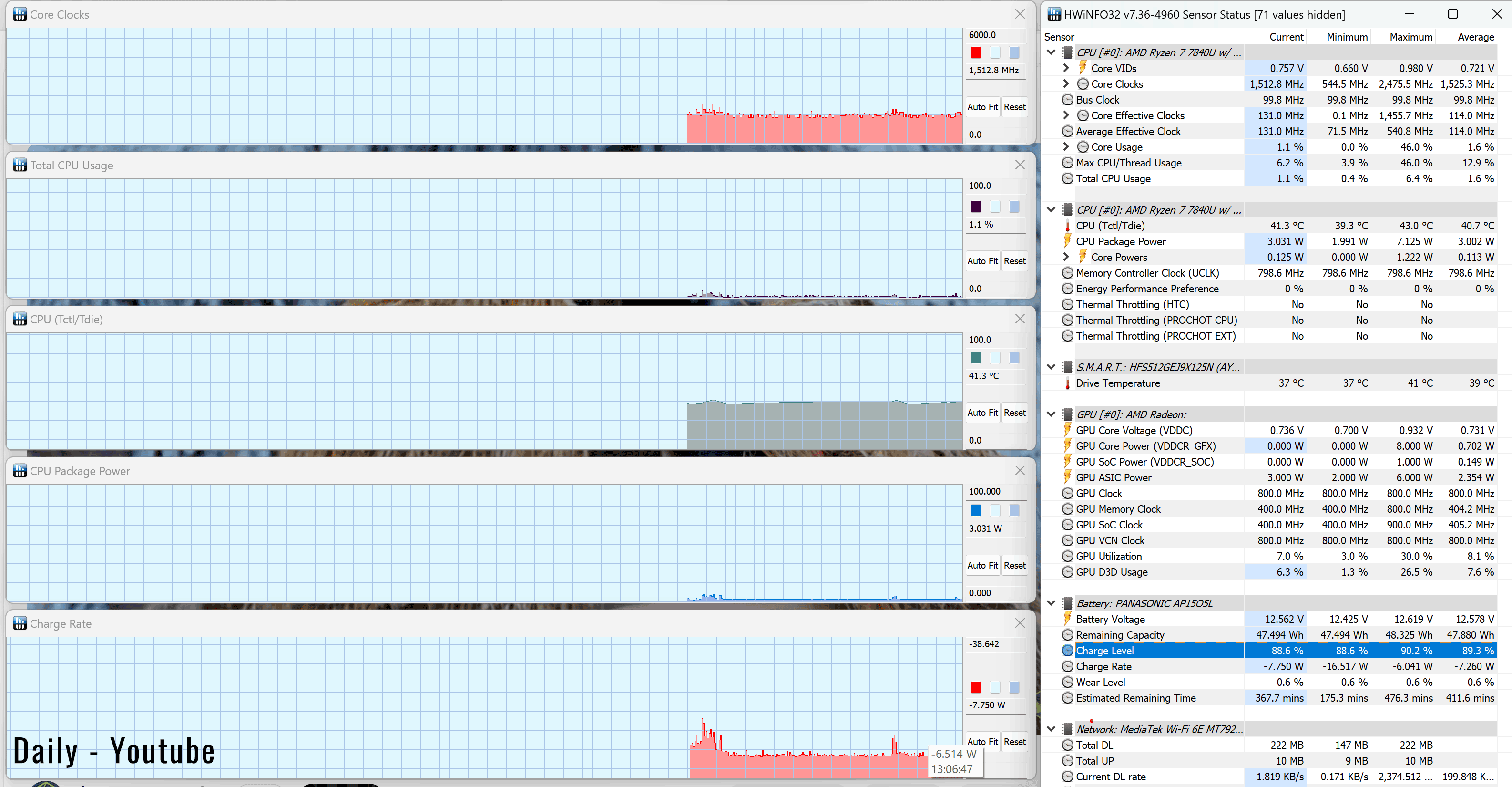Click Reset in Charge Rate graph

(x=1014, y=742)
